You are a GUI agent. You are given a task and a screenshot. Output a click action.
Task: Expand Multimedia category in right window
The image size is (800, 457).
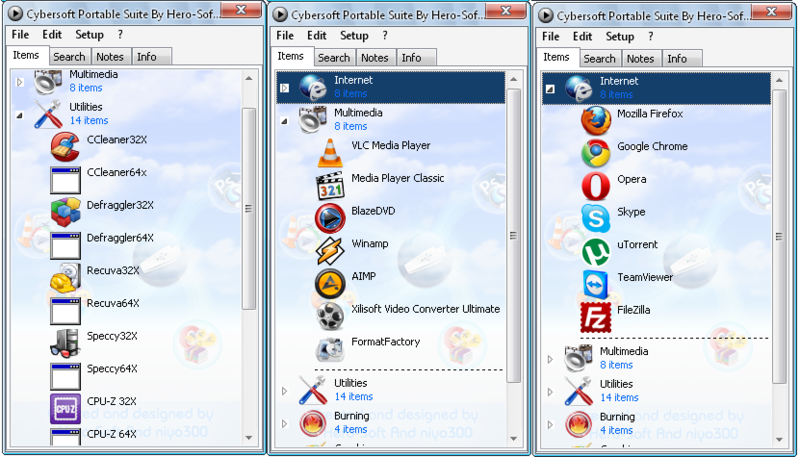point(550,359)
